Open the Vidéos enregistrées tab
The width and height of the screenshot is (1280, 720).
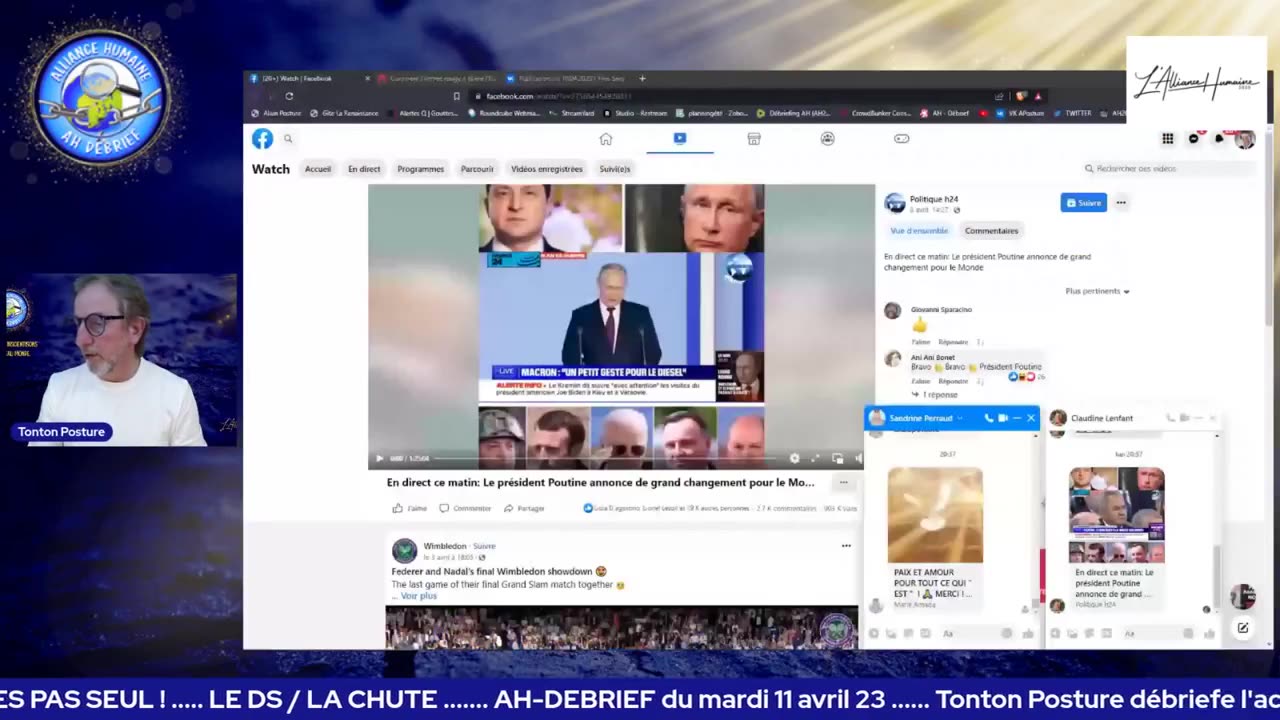(547, 169)
